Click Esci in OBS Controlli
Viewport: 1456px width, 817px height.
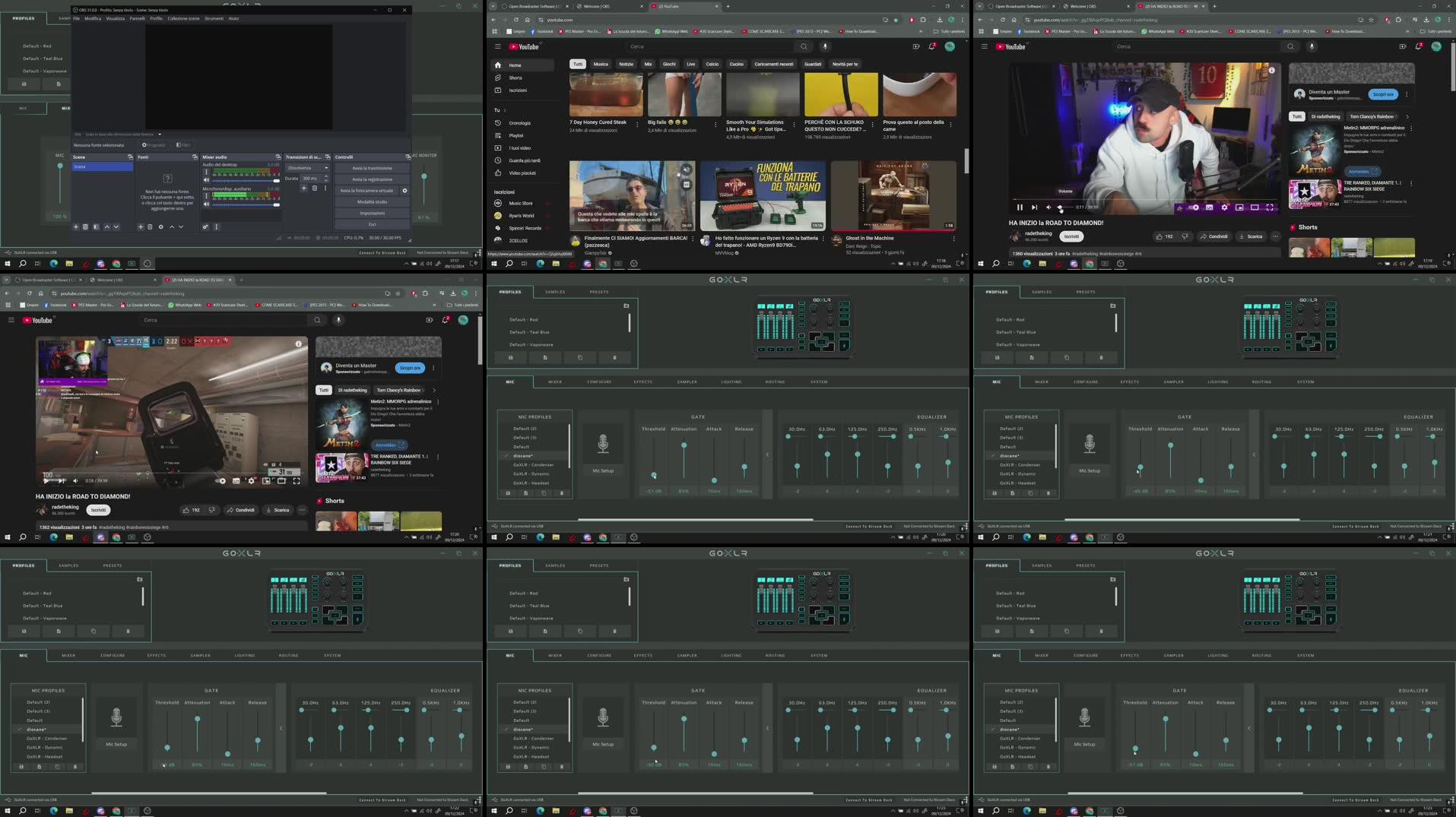(372, 224)
